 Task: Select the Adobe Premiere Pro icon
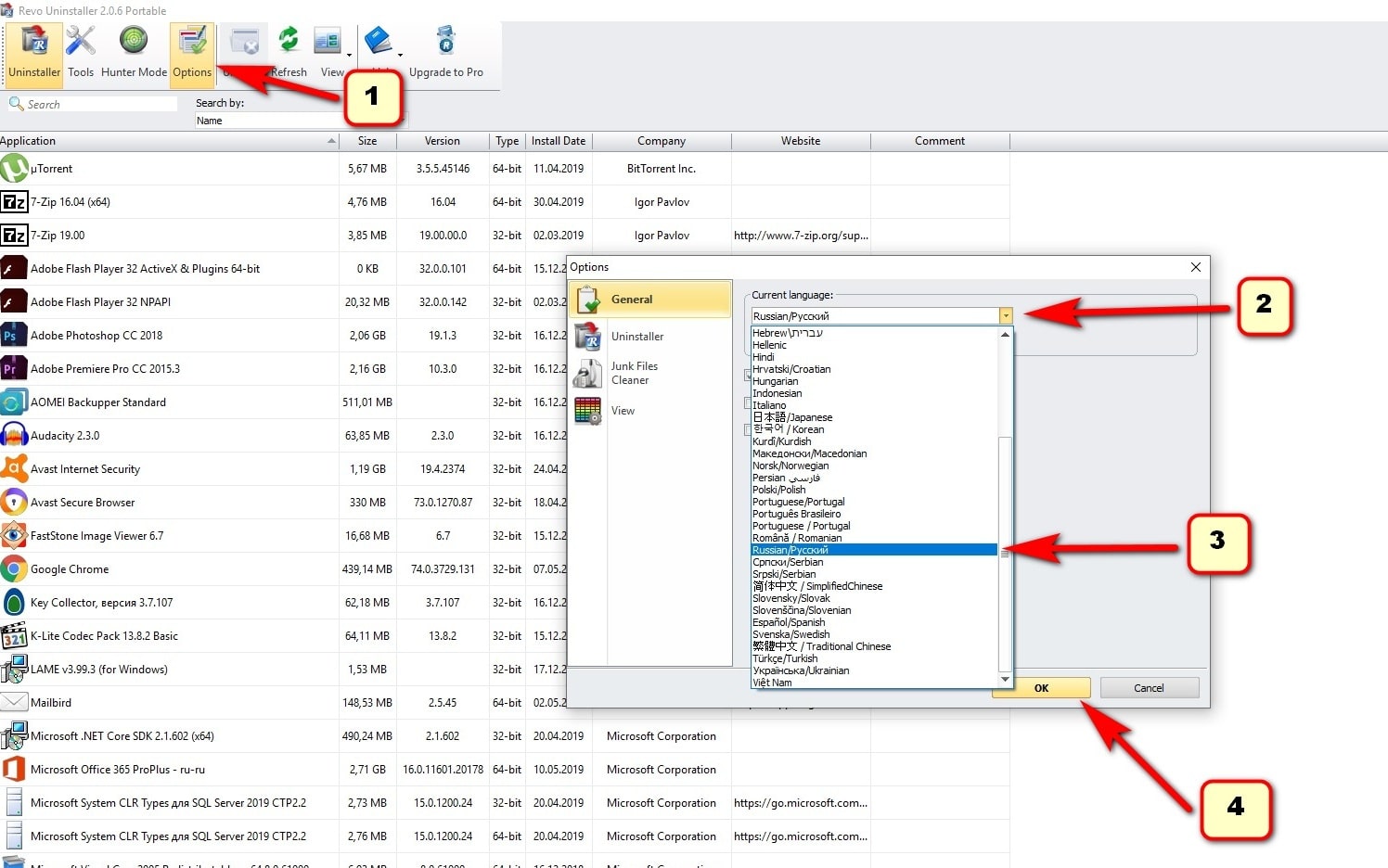tap(14, 368)
